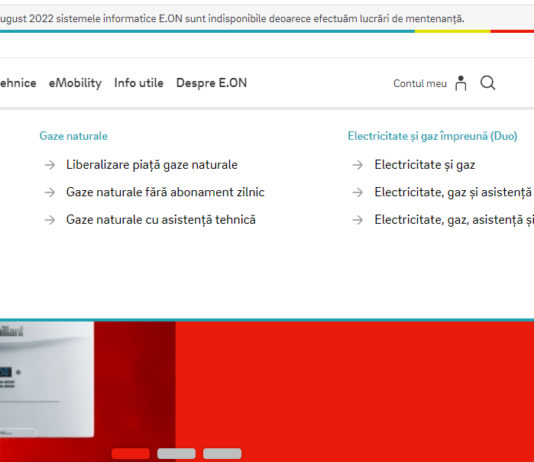
Task: Open the partially visible 'ehnice' menu item
Action: tap(18, 83)
